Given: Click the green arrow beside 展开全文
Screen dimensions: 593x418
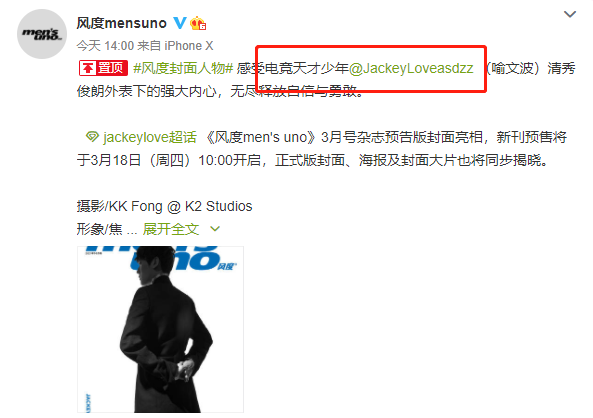Looking at the screenshot, I should 215,229.
